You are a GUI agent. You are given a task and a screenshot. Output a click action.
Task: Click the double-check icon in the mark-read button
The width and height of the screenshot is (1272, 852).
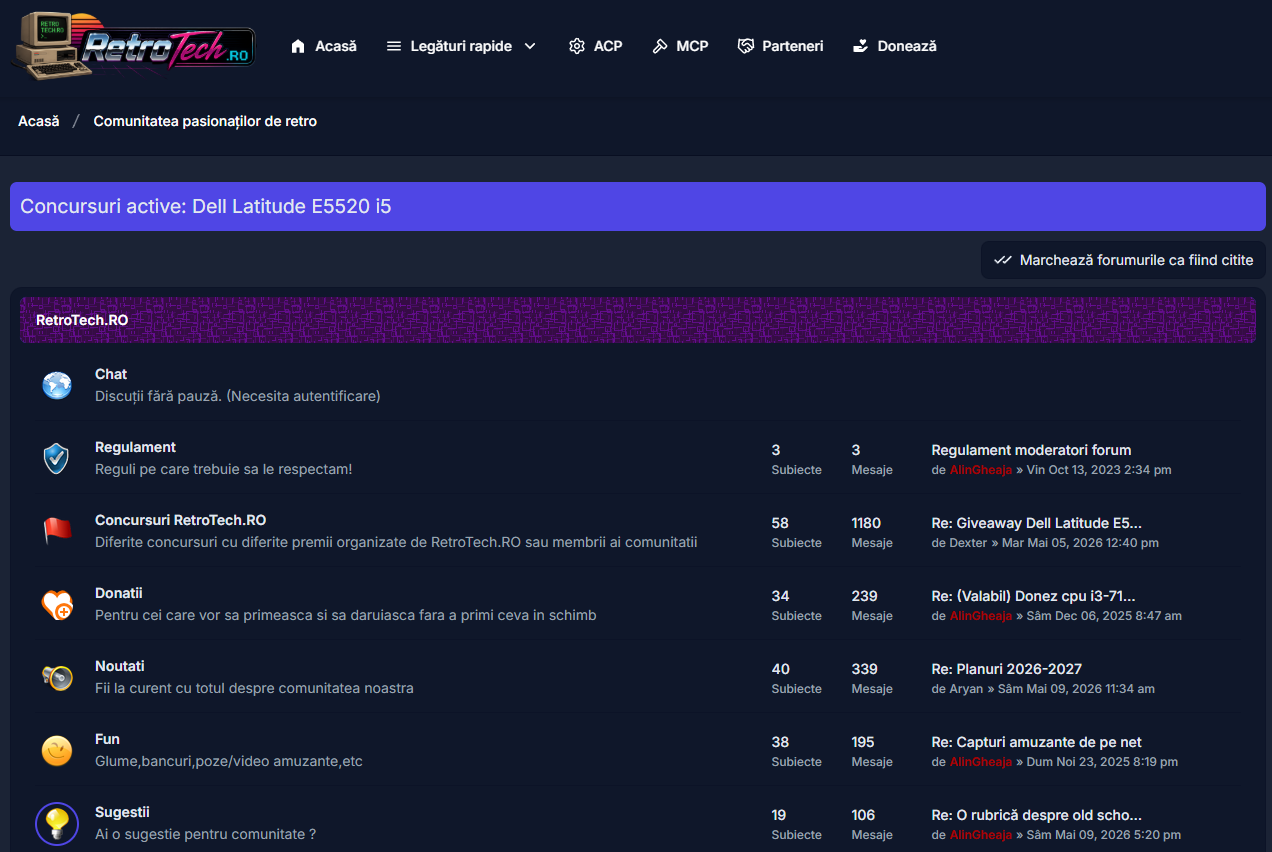click(1003, 260)
